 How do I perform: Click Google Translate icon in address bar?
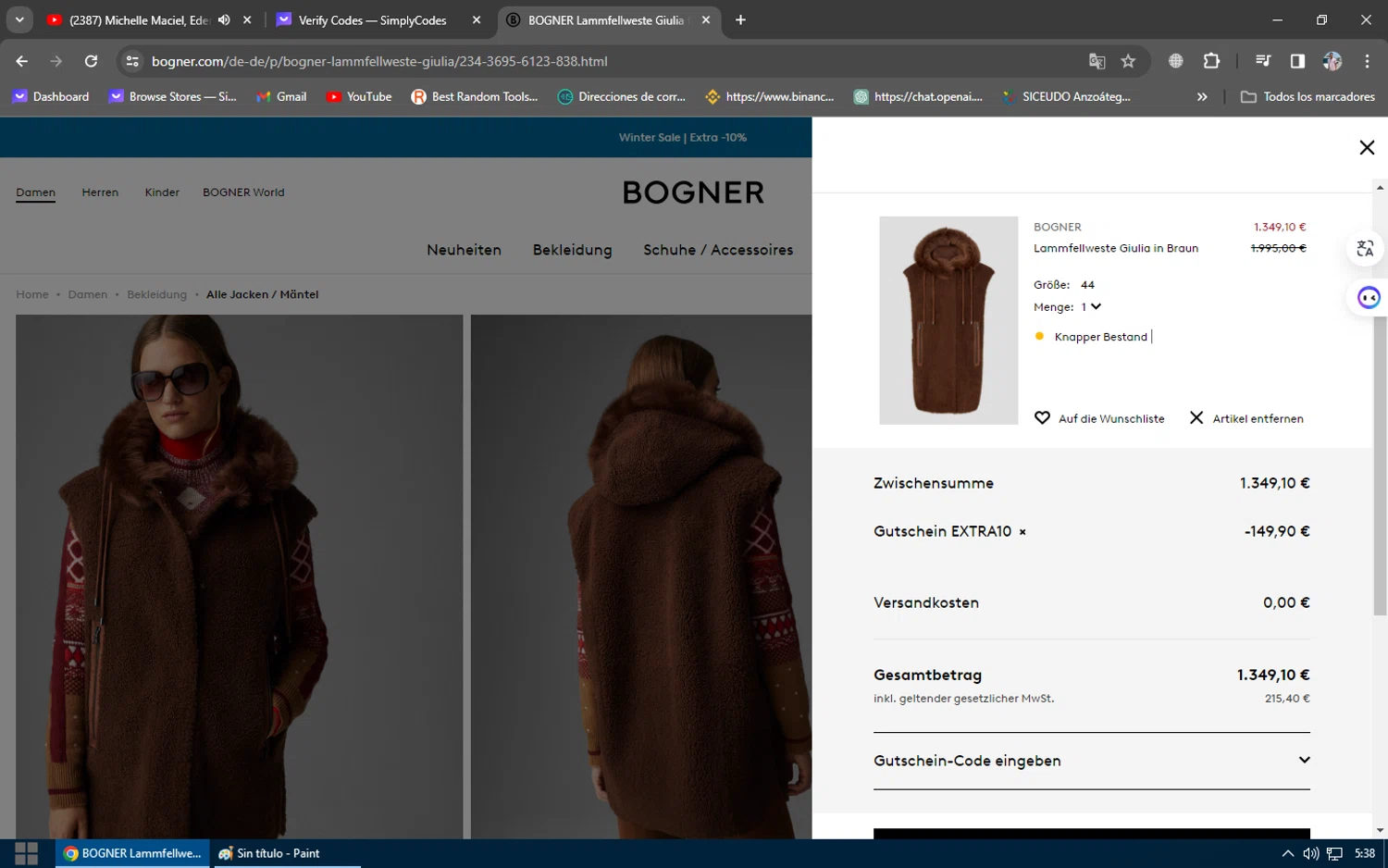1097,61
